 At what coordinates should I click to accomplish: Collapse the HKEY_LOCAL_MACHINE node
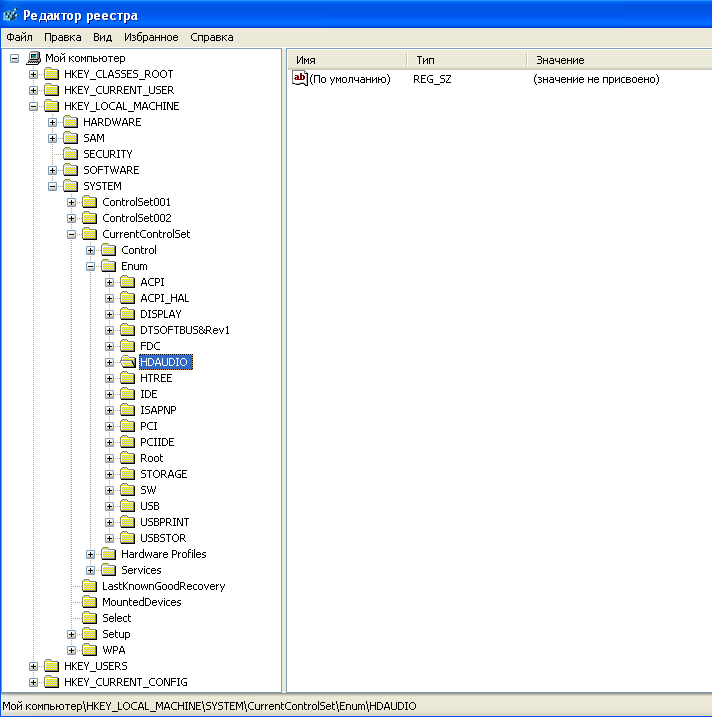point(33,107)
